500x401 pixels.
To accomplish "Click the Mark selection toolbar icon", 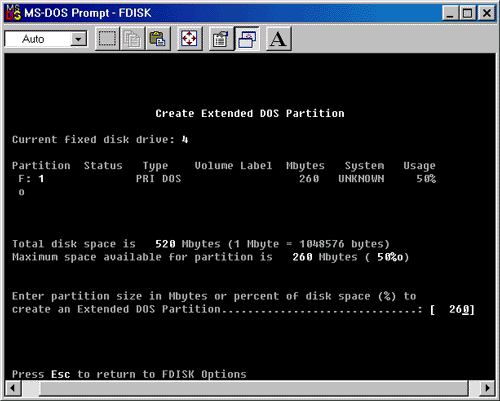I will 107,39.
